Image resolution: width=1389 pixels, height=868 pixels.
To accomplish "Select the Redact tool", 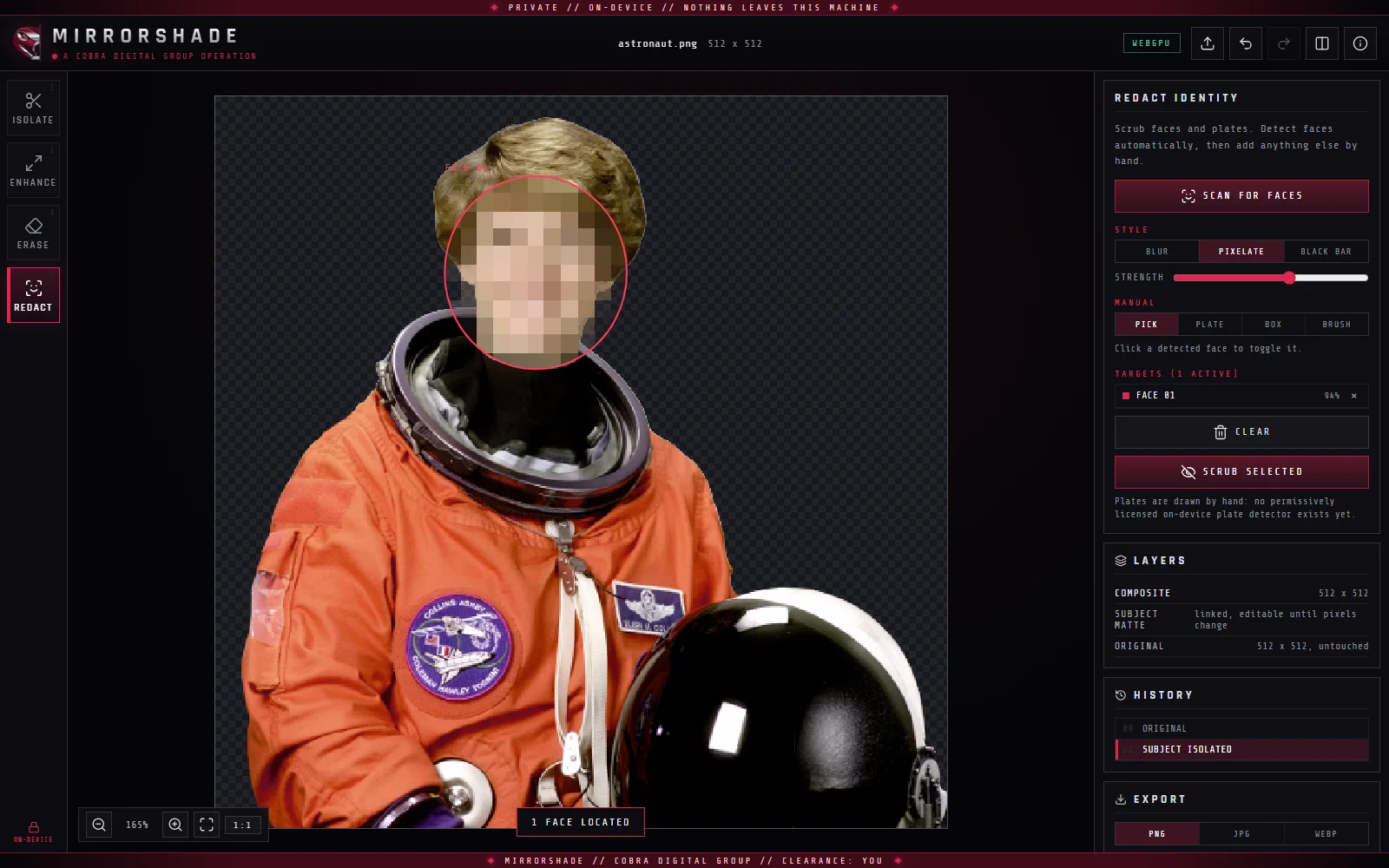I will 33,295.
